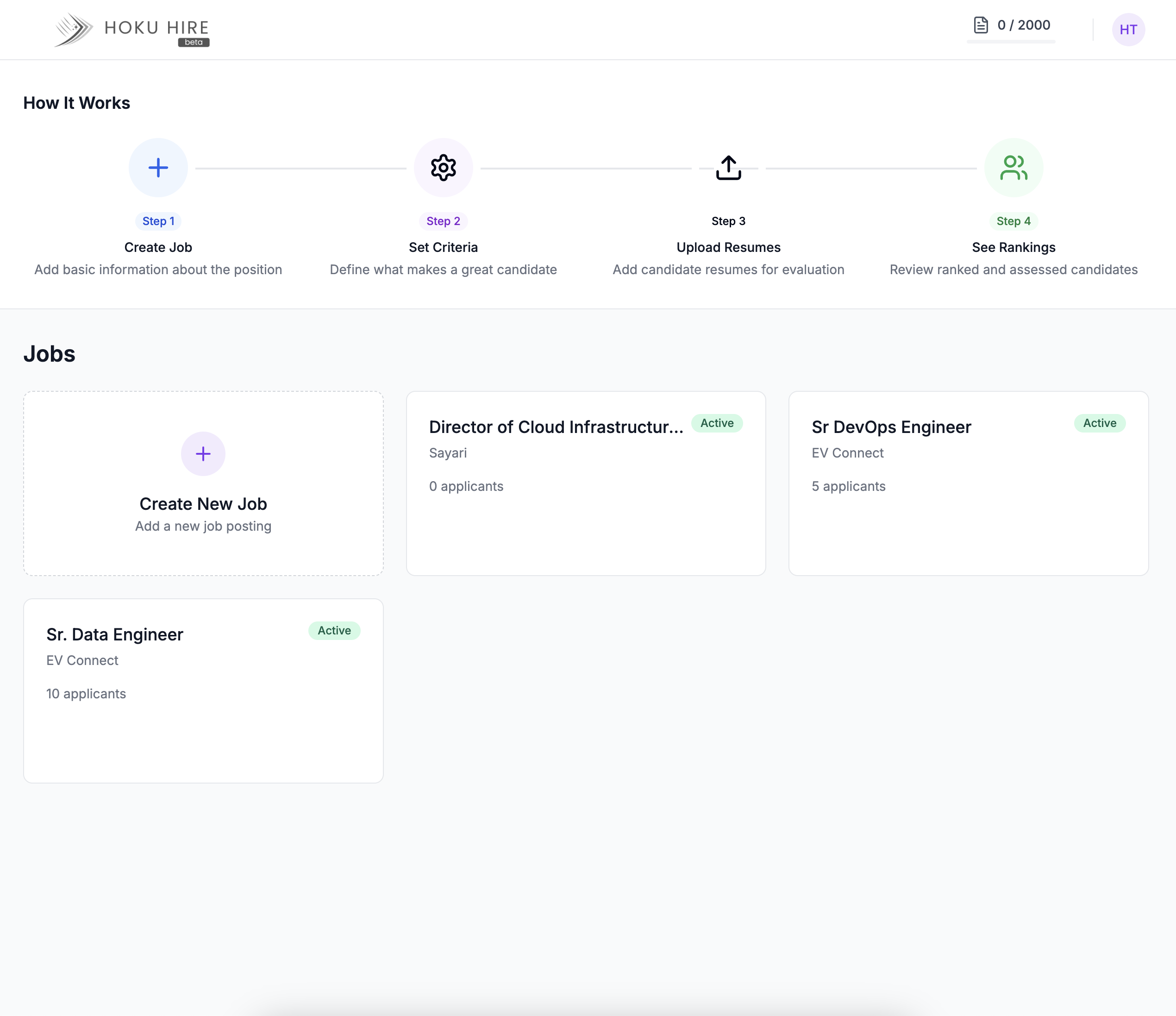1176x1016 pixels.
Task: Click Active badge on Sr. Data Engineer
Action: [x=334, y=630]
